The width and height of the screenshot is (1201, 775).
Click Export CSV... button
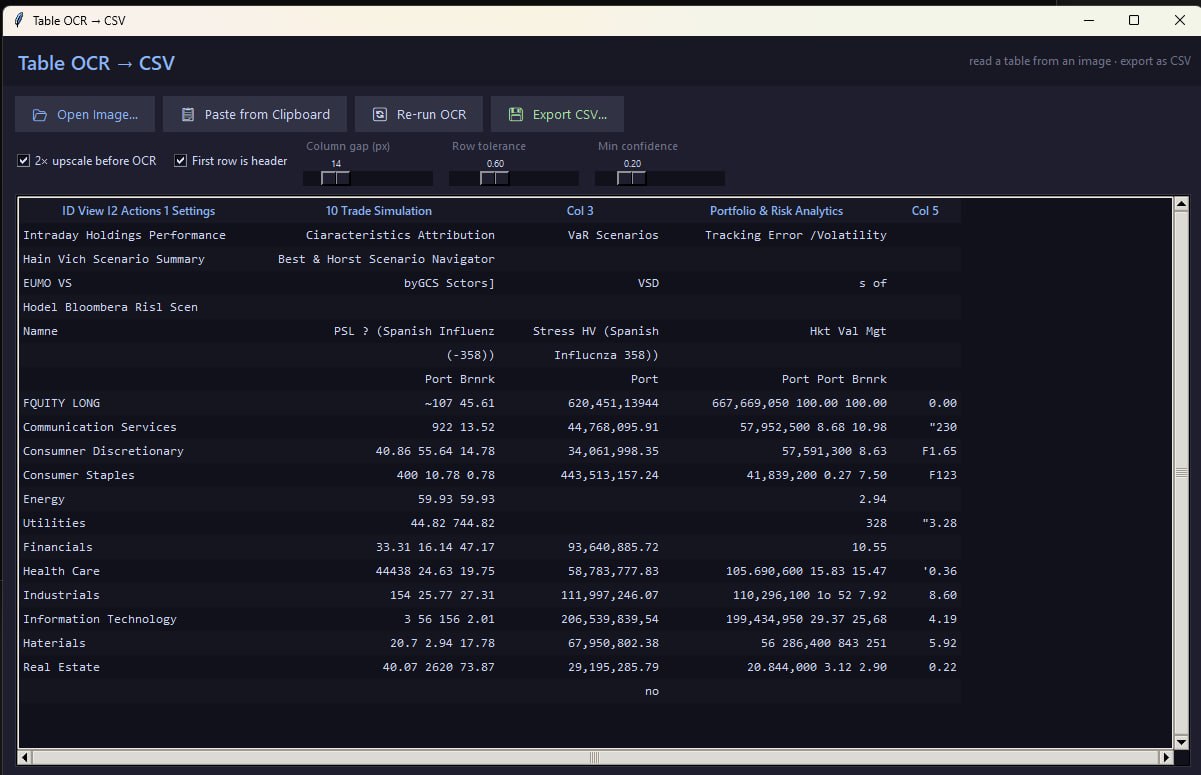coord(557,115)
